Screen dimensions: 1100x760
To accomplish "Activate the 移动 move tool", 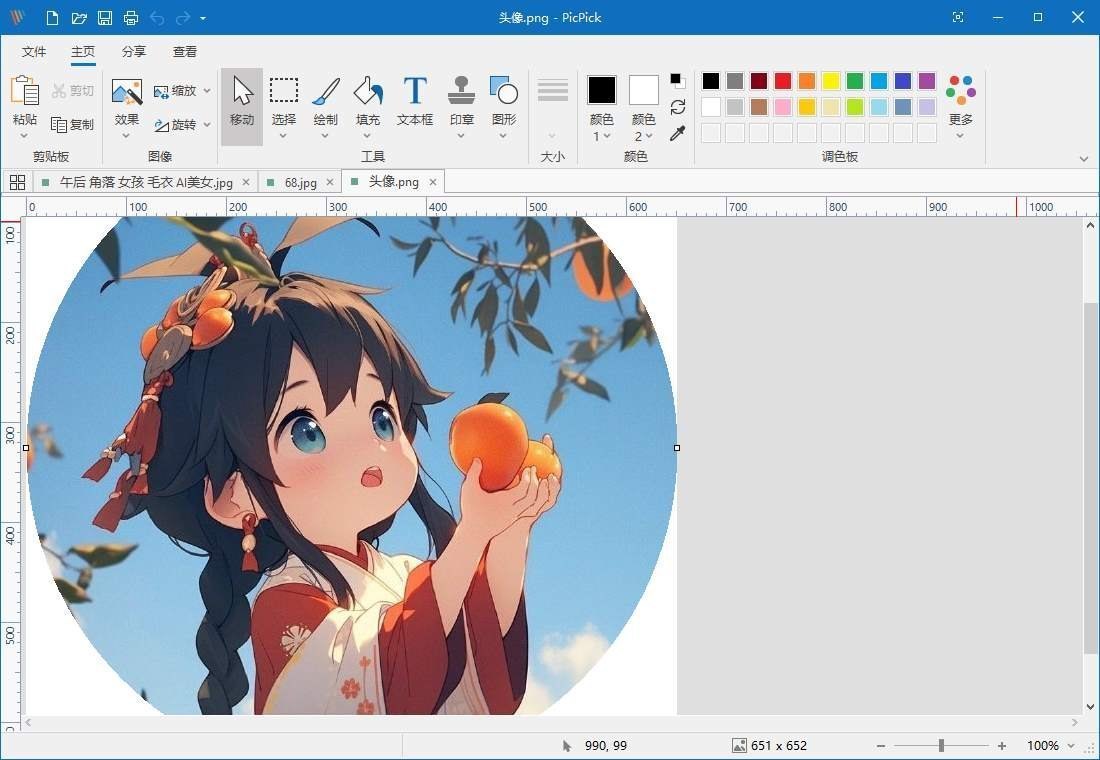I will pos(242,102).
